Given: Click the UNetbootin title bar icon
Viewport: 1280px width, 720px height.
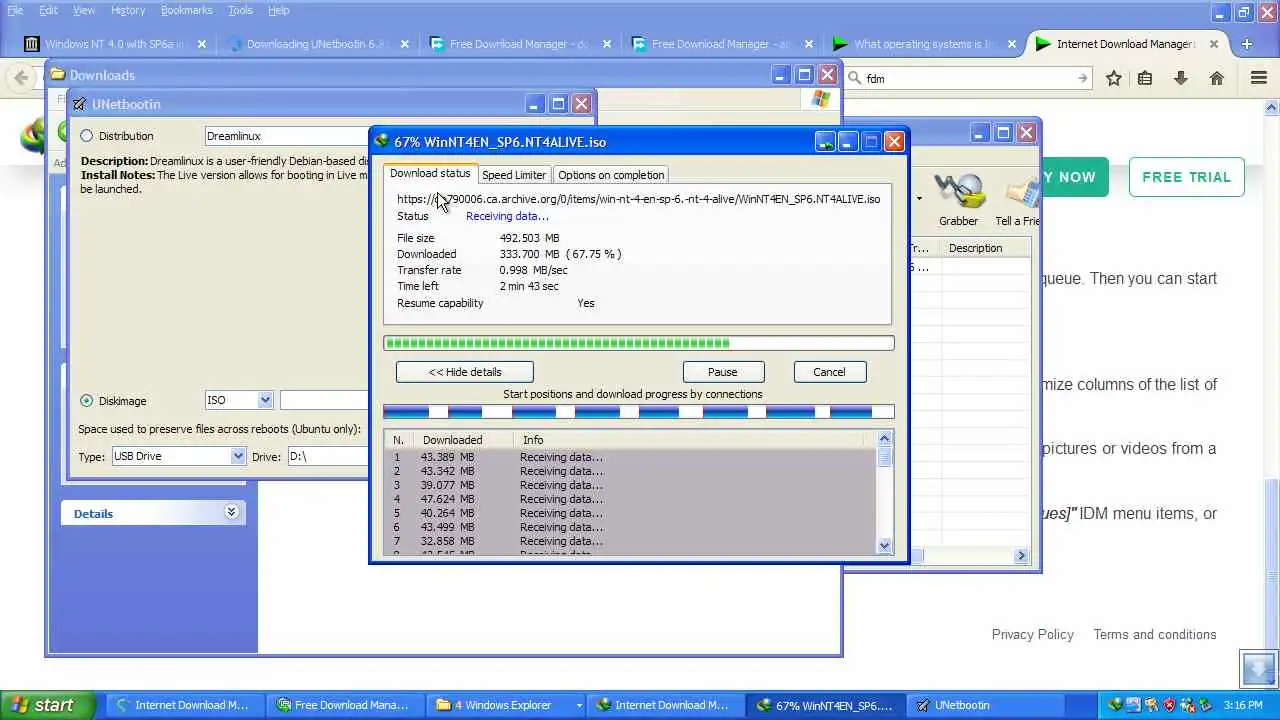Looking at the screenshot, I should (x=80, y=104).
